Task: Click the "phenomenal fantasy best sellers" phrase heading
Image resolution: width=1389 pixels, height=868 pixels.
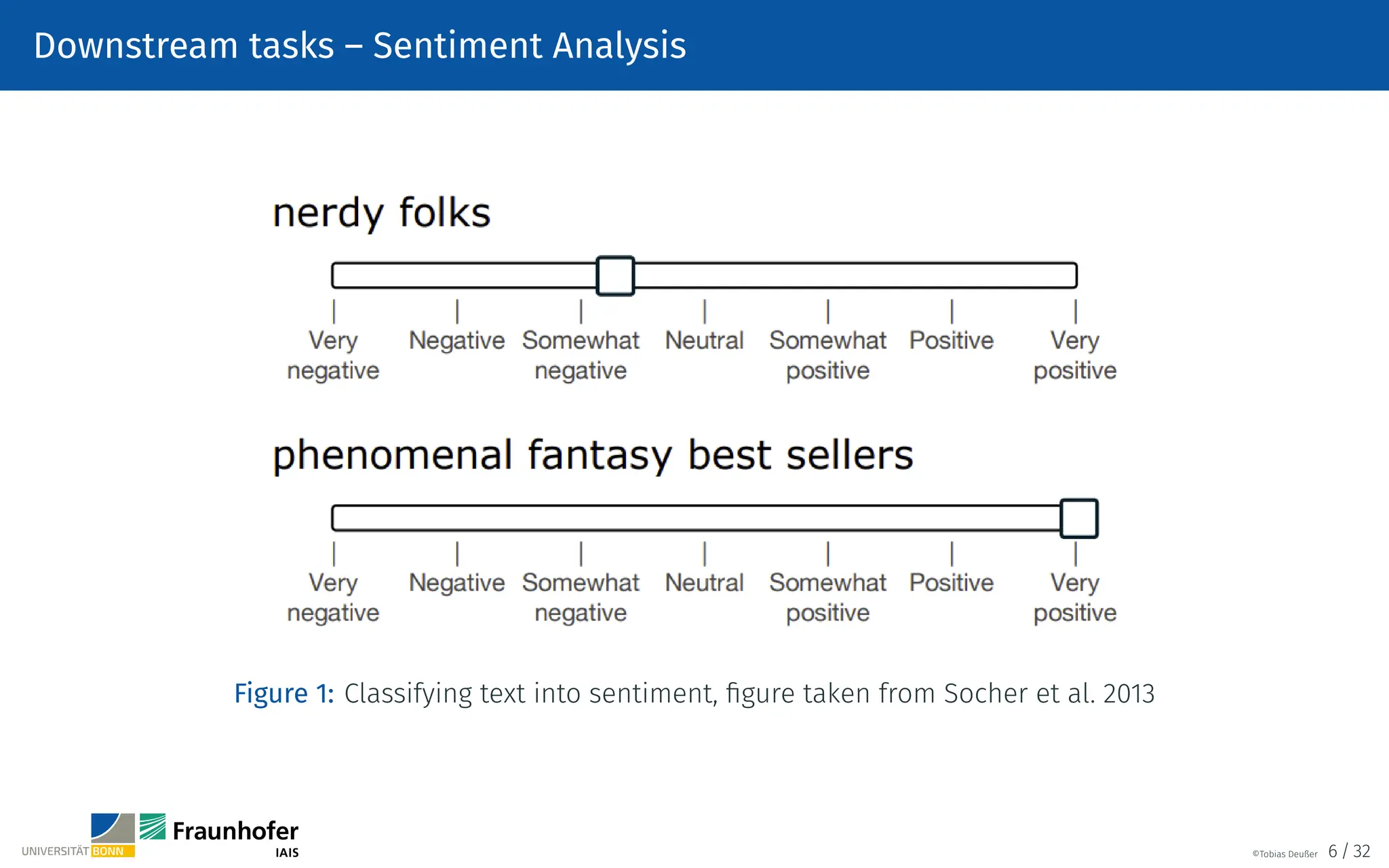Action: [593, 455]
